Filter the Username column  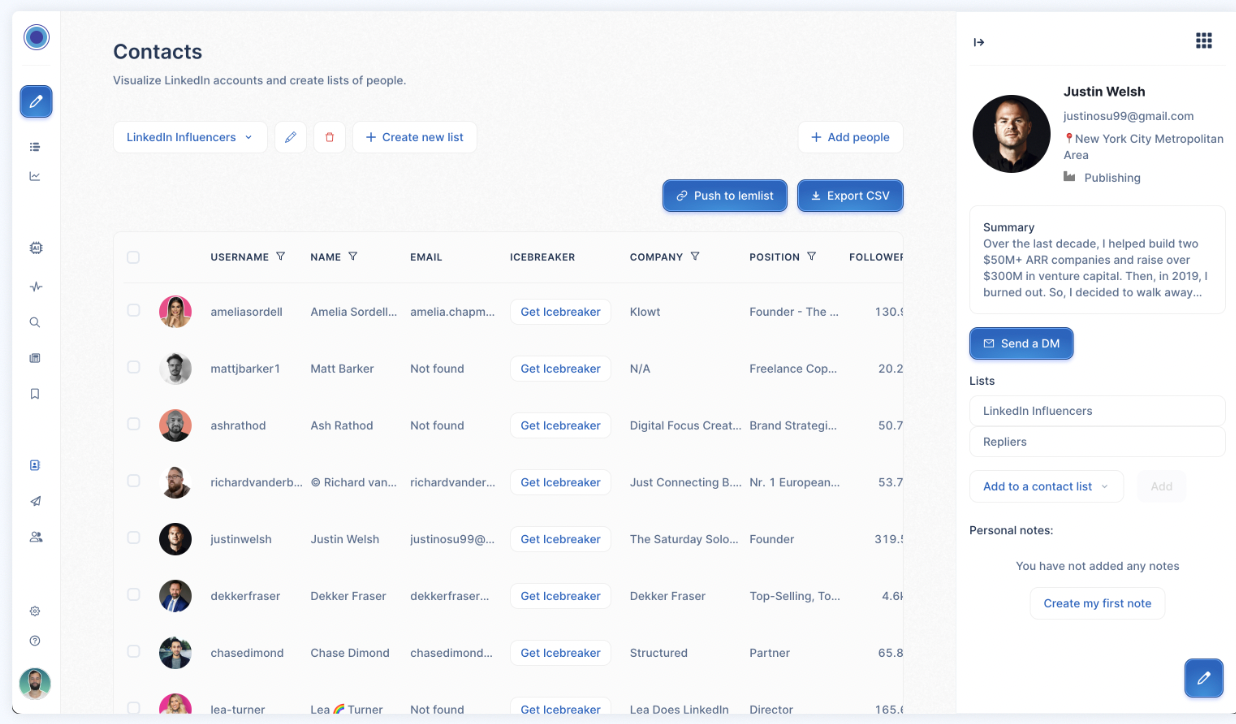(x=281, y=256)
